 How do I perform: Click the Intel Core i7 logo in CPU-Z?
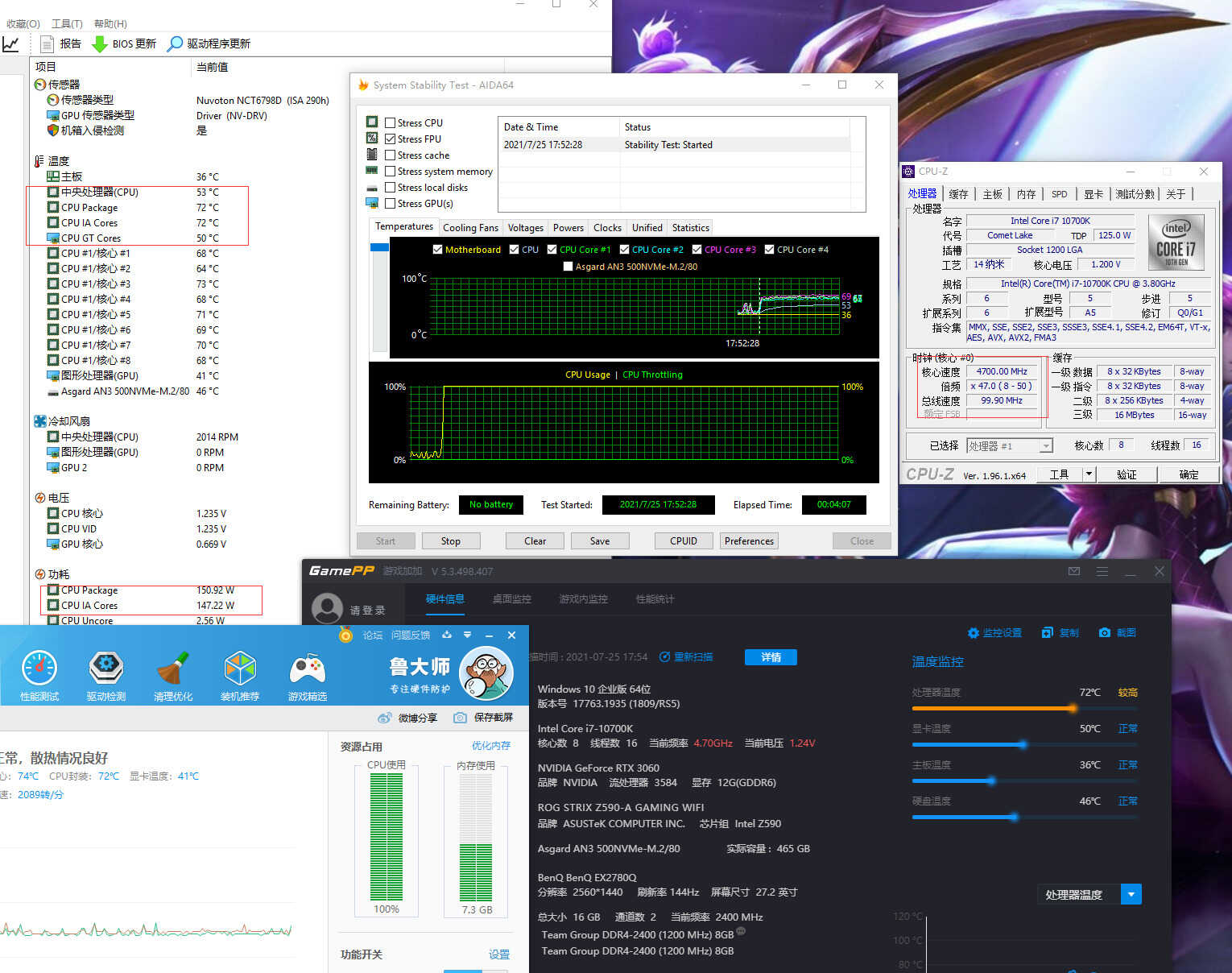pos(1176,242)
